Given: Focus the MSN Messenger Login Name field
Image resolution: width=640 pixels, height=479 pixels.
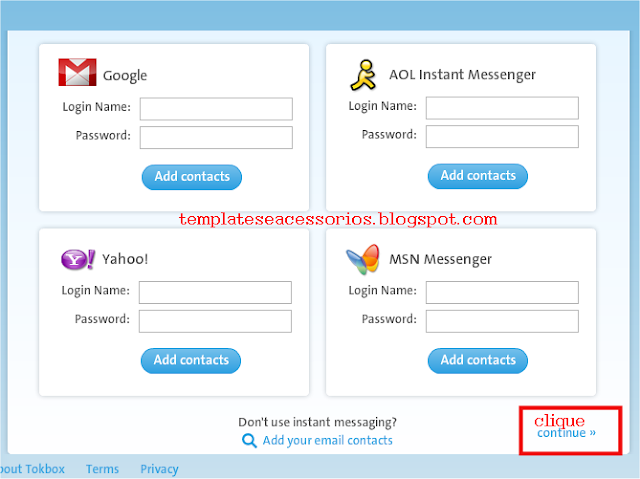Looking at the screenshot, I should [502, 292].
